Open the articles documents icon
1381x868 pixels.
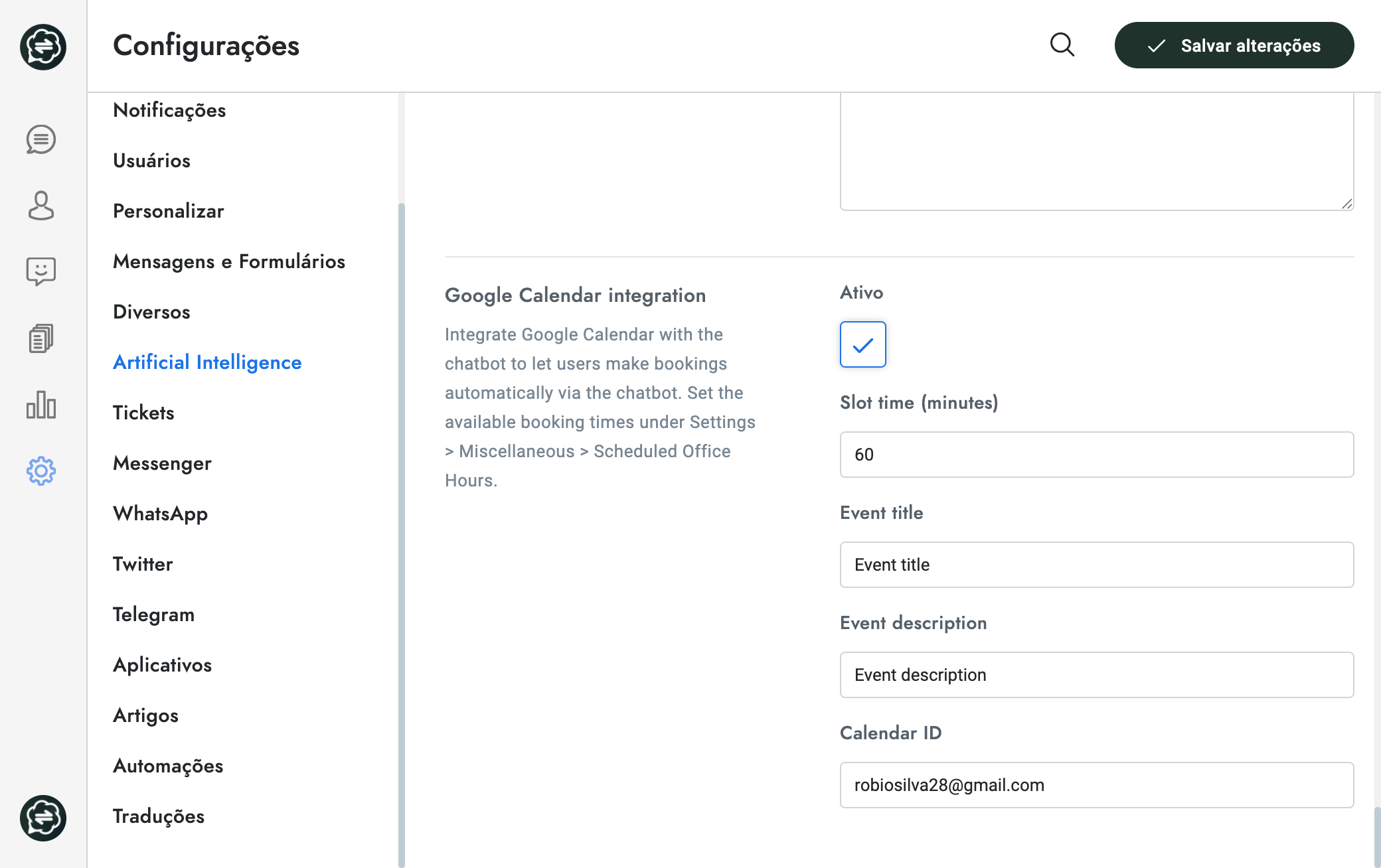tap(41, 338)
